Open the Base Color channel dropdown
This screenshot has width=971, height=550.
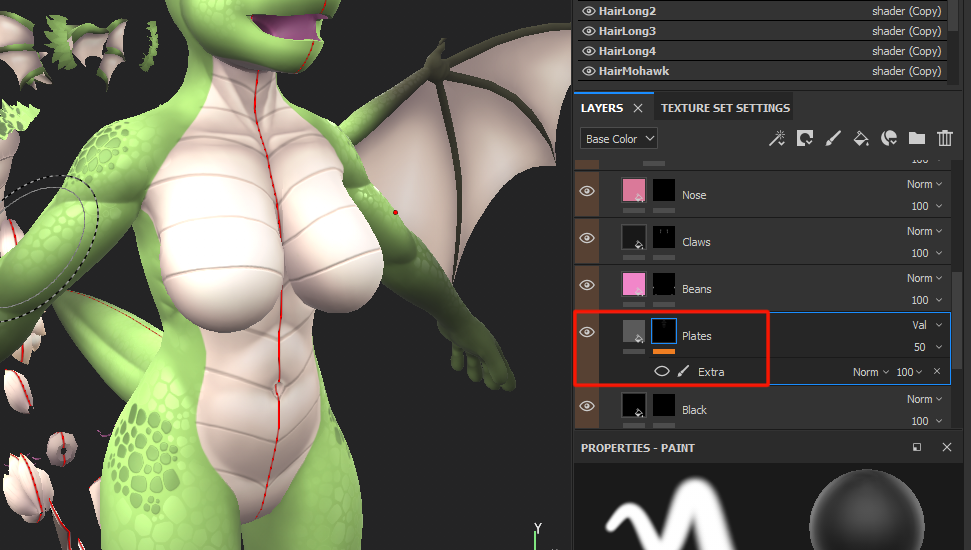[x=619, y=139]
